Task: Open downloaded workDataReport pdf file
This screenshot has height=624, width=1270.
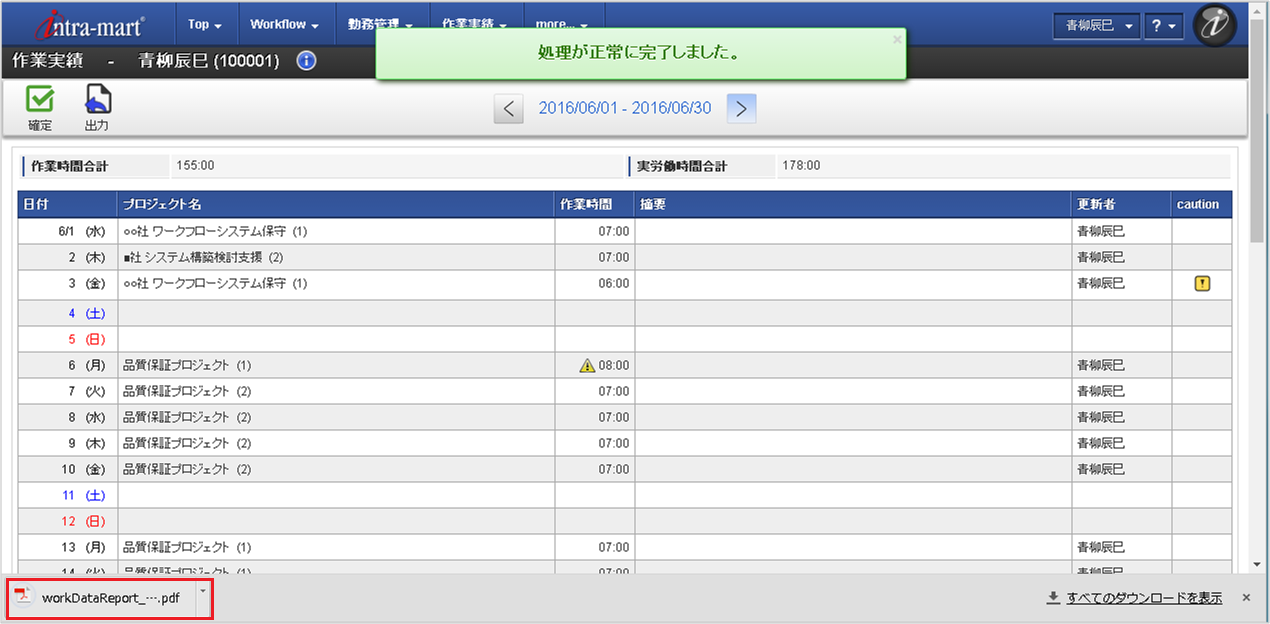Action: (101, 598)
